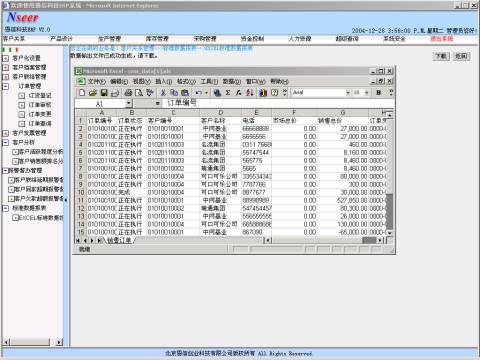The height and width of the screenshot is (360, 480).
Task: Click the Open folder icon in Excel toolbar
Action: (x=93, y=93)
